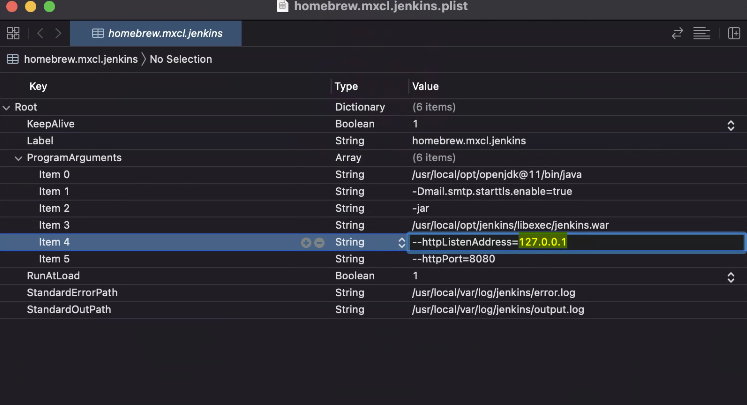Select the Item 5 row
Image resolution: width=747 pixels, height=405 pixels.
(x=374, y=259)
